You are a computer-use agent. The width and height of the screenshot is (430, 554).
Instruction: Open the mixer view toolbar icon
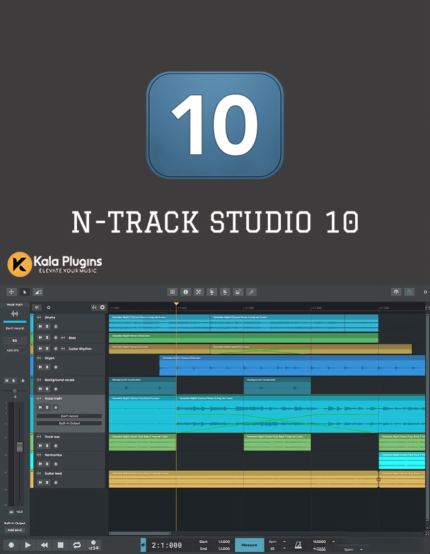tap(172, 292)
